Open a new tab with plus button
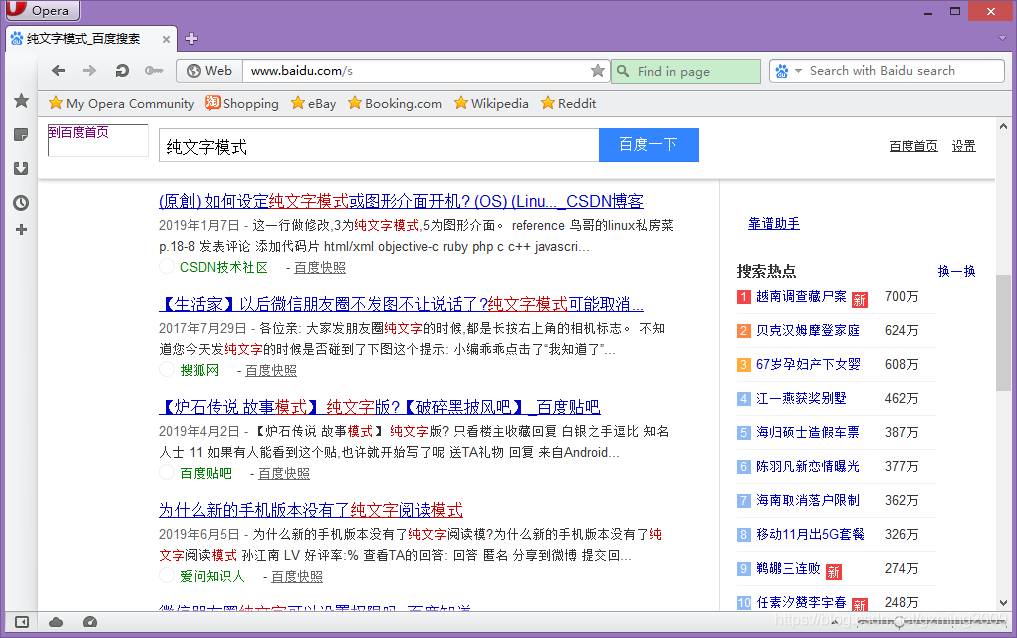Image resolution: width=1017 pixels, height=638 pixels. [x=191, y=39]
